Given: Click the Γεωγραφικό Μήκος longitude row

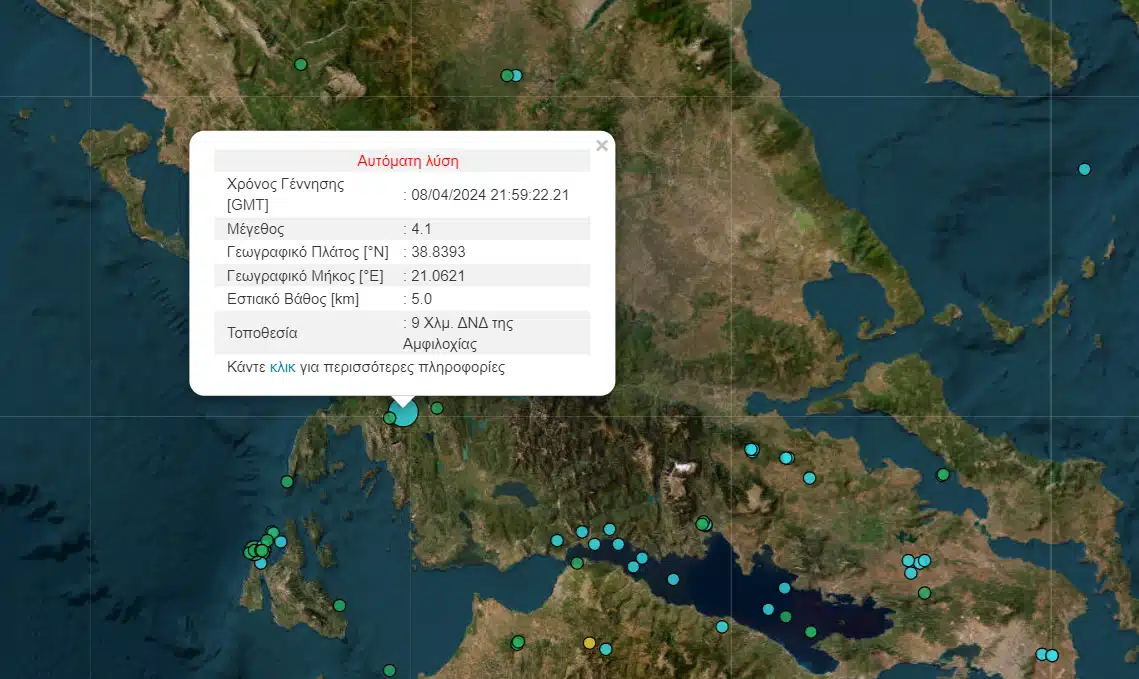Looking at the screenshot, I should pyautogui.click(x=402, y=275).
